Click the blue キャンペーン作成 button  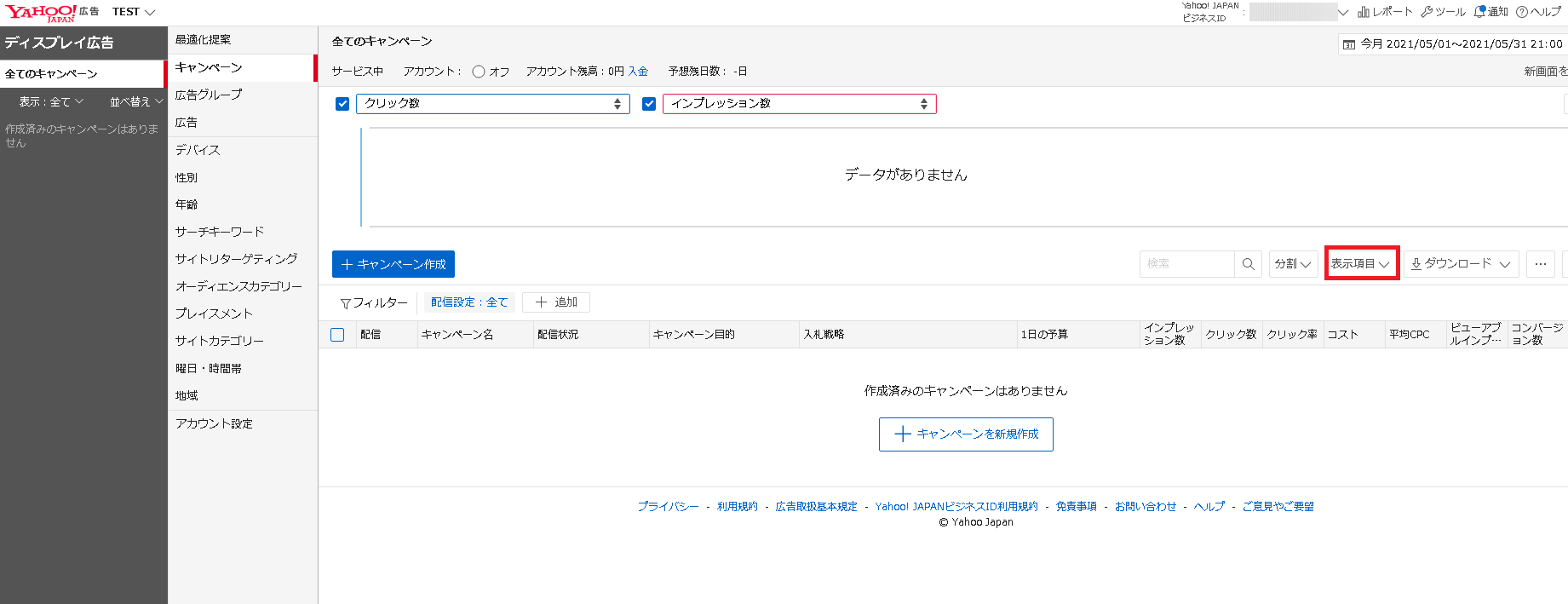click(393, 264)
